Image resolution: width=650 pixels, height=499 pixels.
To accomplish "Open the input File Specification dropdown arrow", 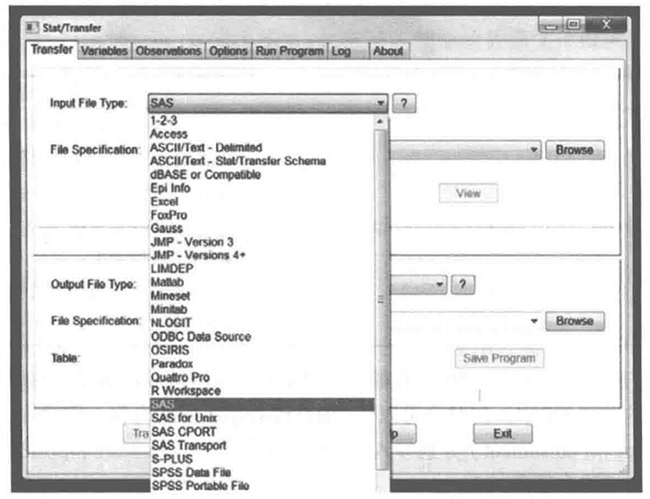I will coord(534,150).
